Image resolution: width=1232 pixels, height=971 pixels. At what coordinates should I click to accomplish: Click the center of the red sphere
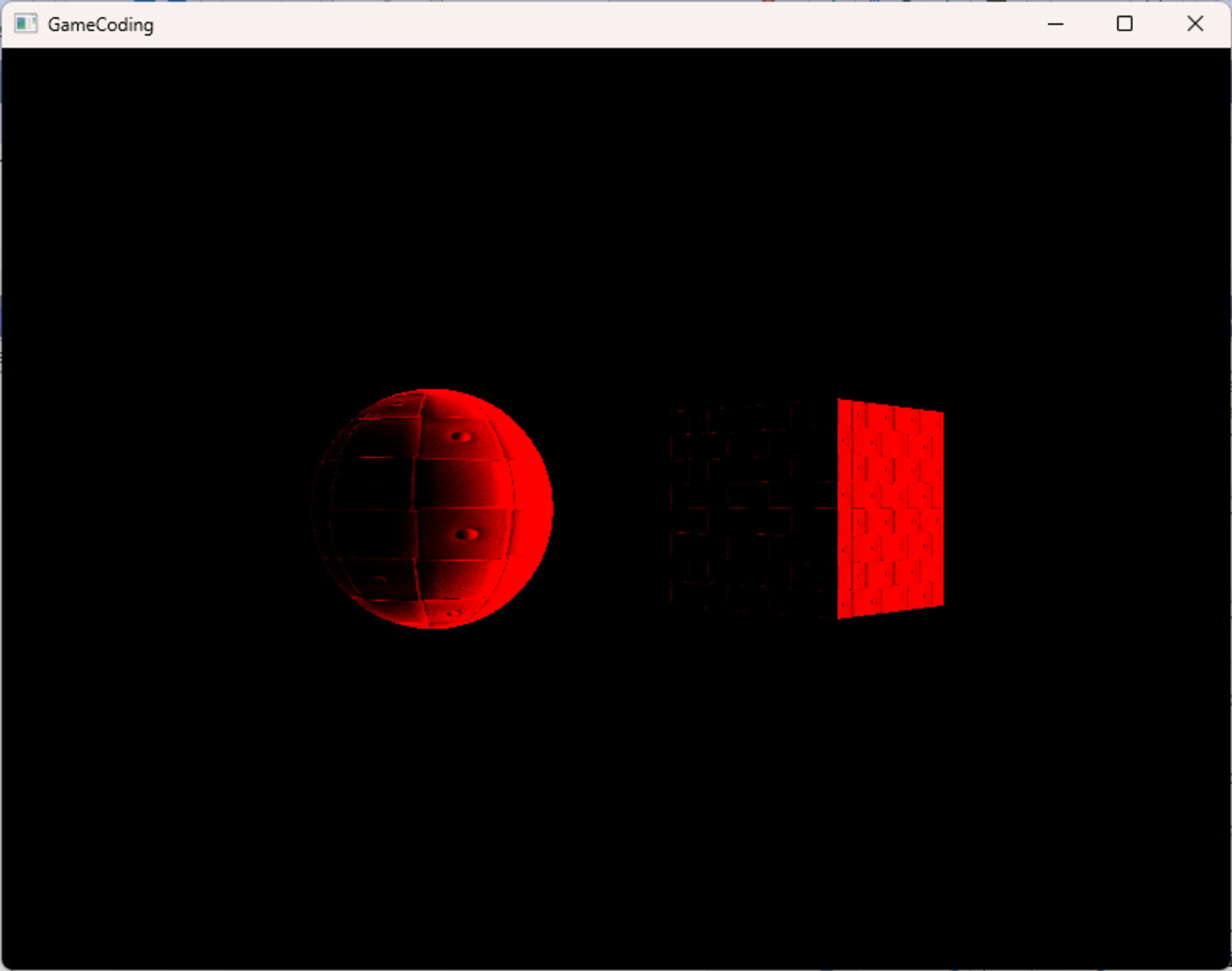coord(433,508)
